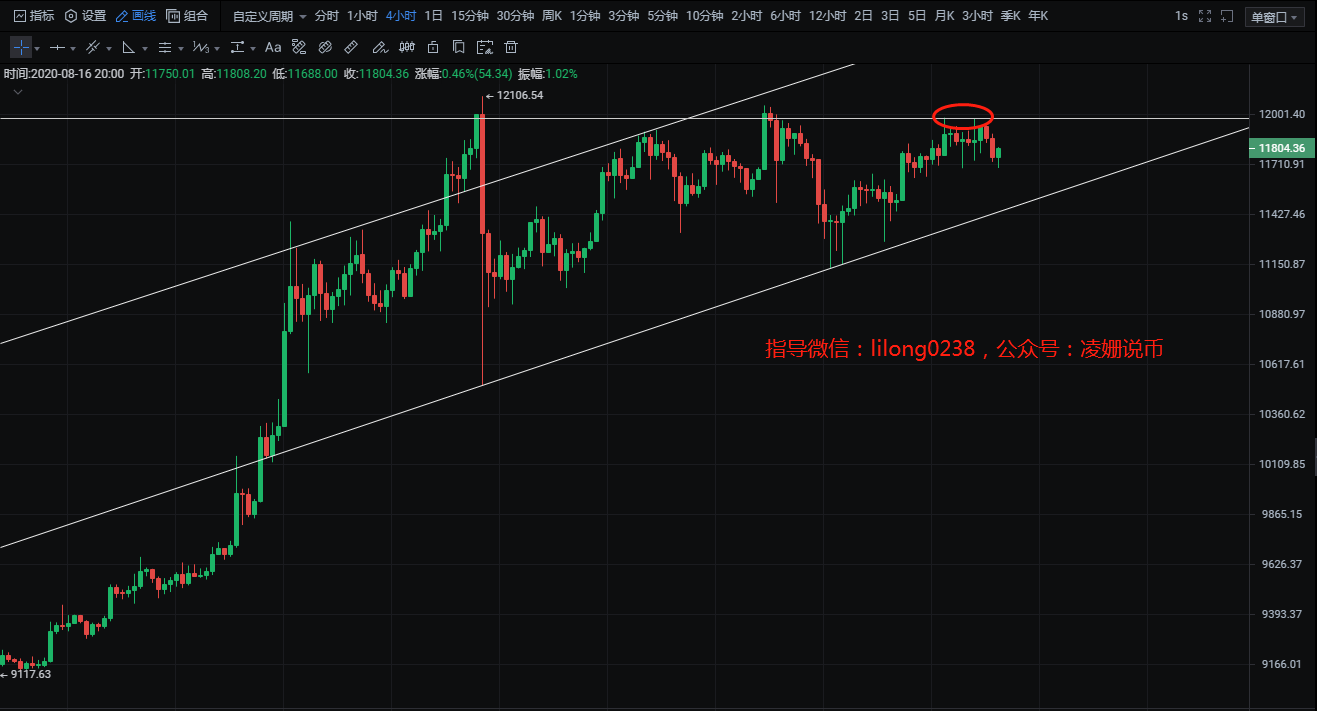Click the padlock icon to lock drawings
The image size is (1317, 711).
432,47
